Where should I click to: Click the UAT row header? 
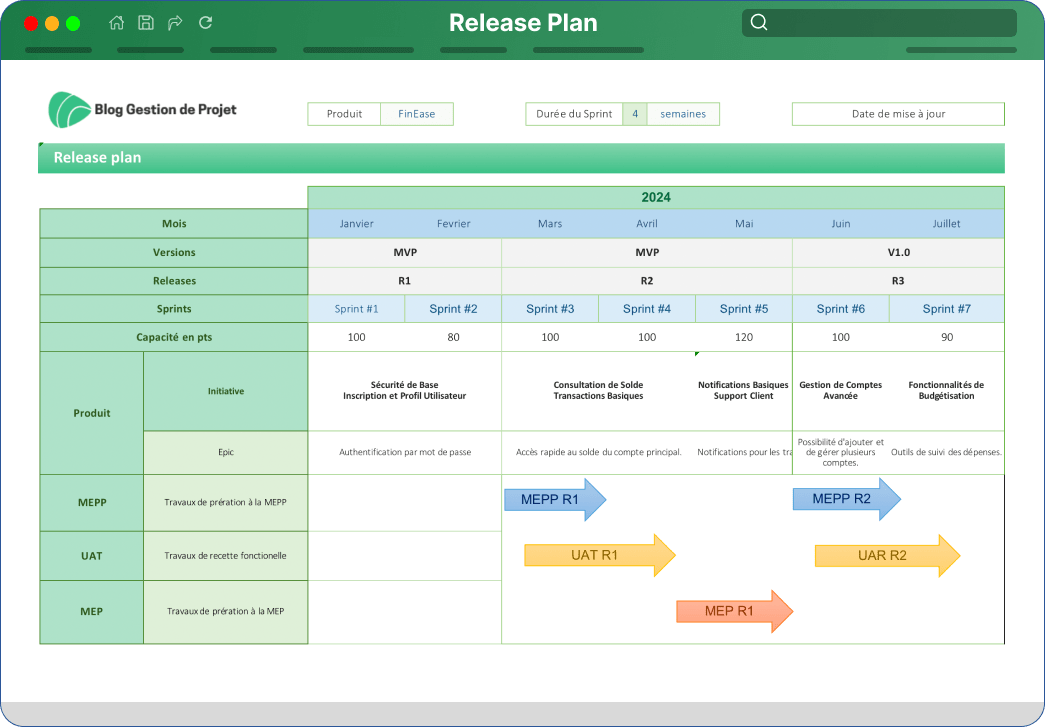tap(92, 556)
